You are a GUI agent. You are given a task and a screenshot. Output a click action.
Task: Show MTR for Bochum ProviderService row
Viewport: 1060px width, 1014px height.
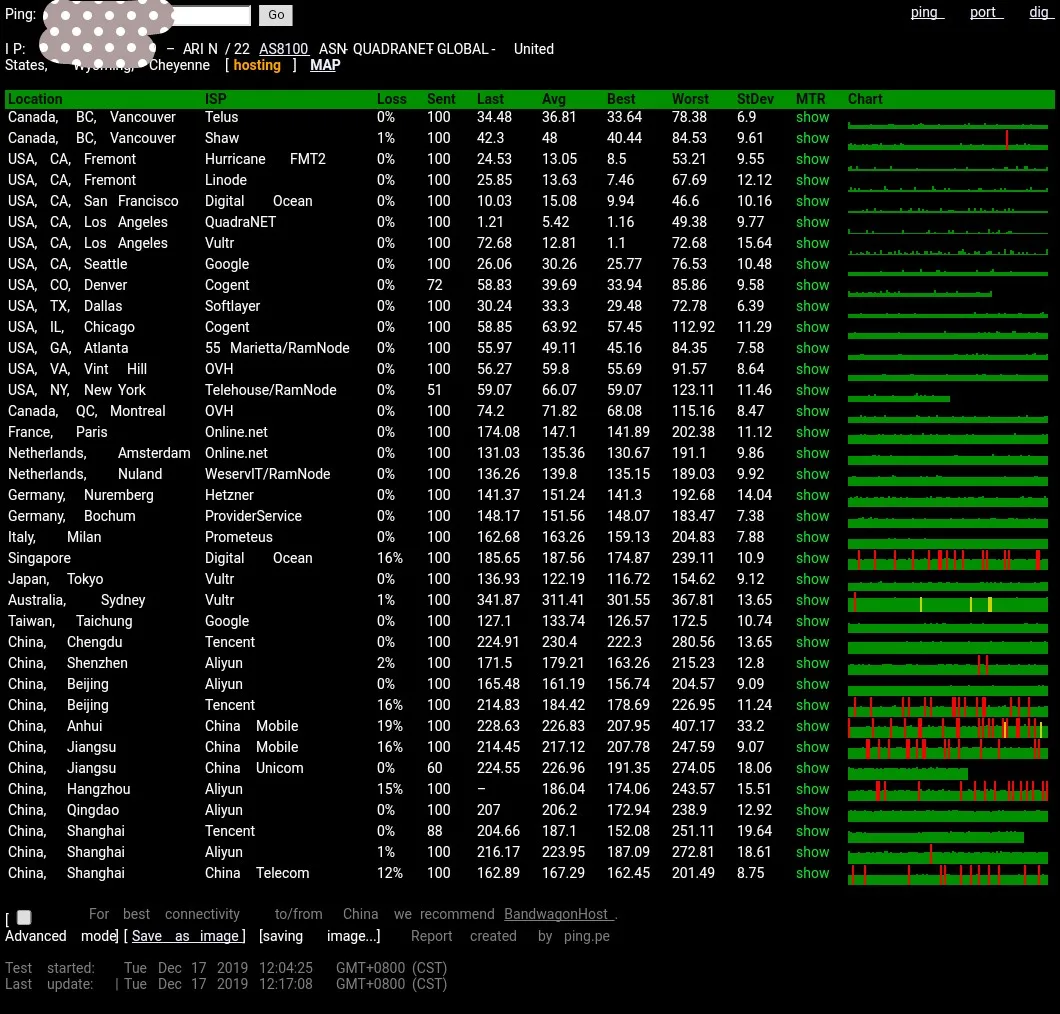coord(812,515)
